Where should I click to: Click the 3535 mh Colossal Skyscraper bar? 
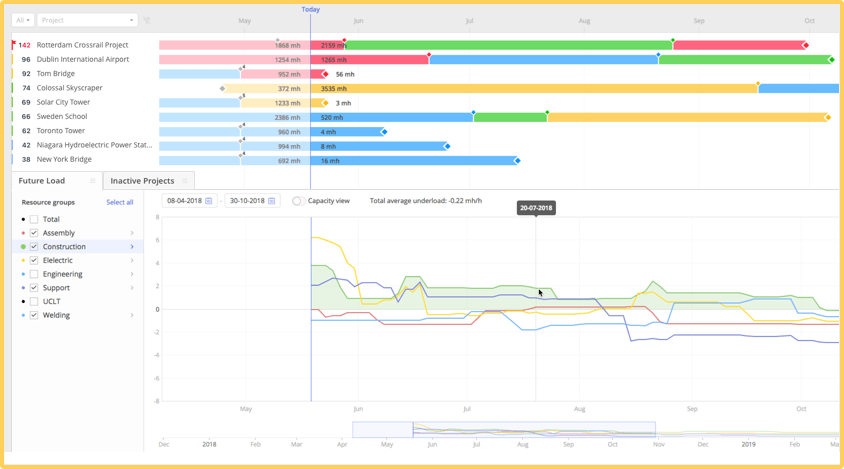pyautogui.click(x=534, y=88)
